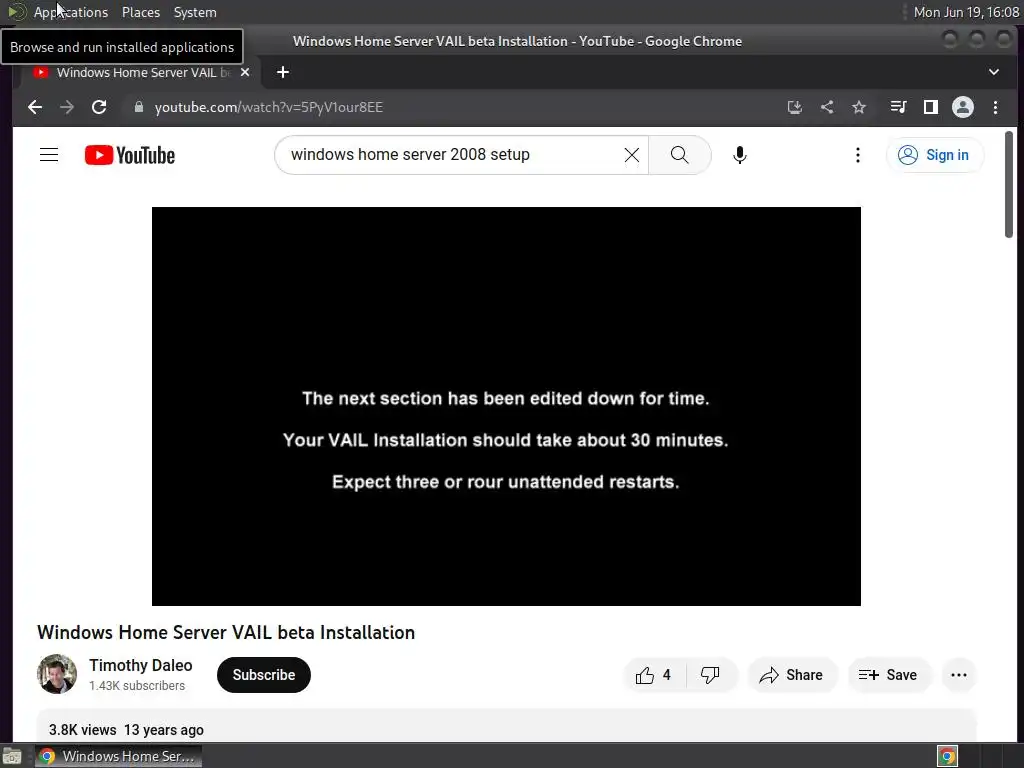Screen dimensions: 1024x768
Task: Open the Chrome profile avatar
Action: [963, 107]
